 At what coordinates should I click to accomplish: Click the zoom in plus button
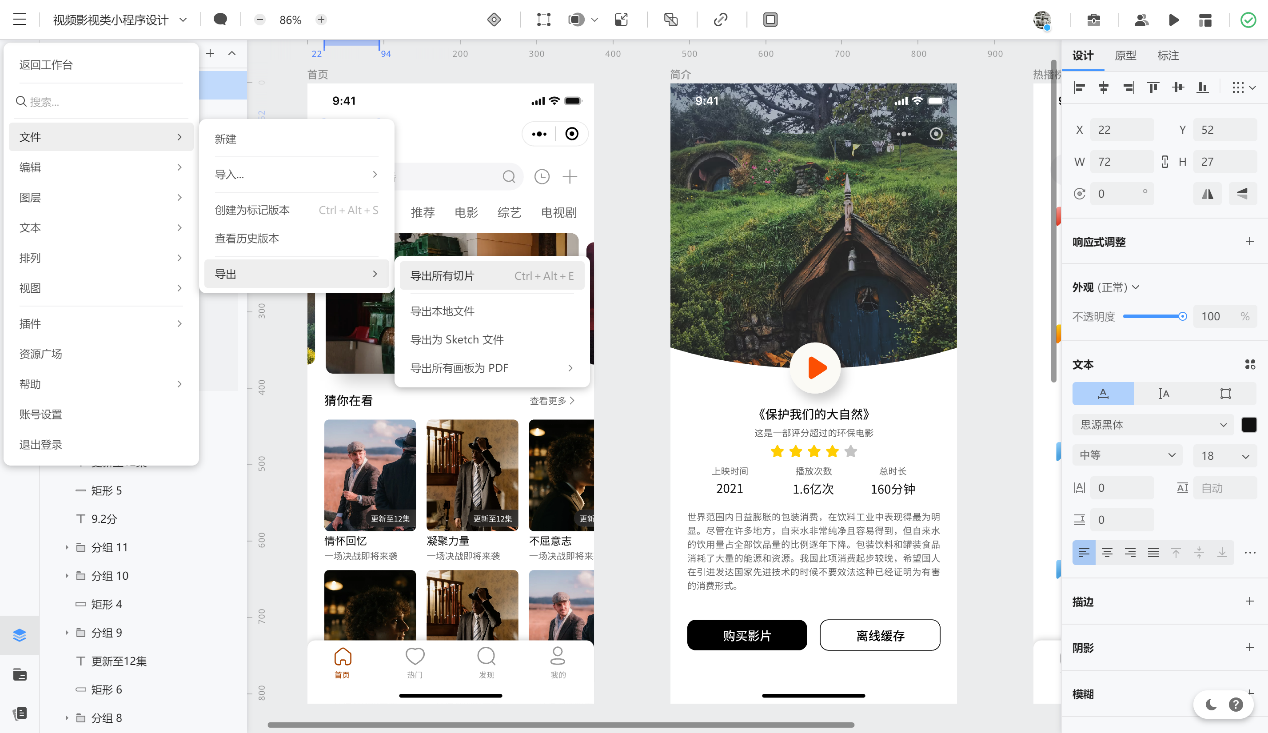click(321, 19)
